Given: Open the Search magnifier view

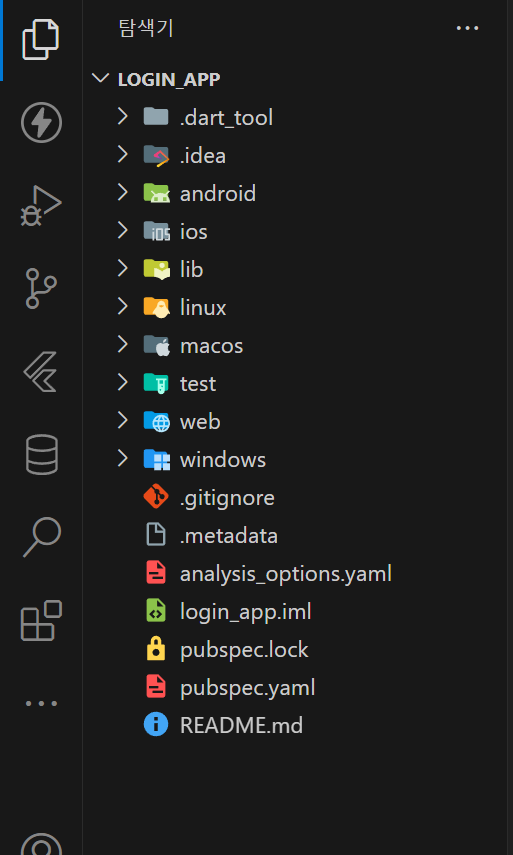Looking at the screenshot, I should pos(41,537).
